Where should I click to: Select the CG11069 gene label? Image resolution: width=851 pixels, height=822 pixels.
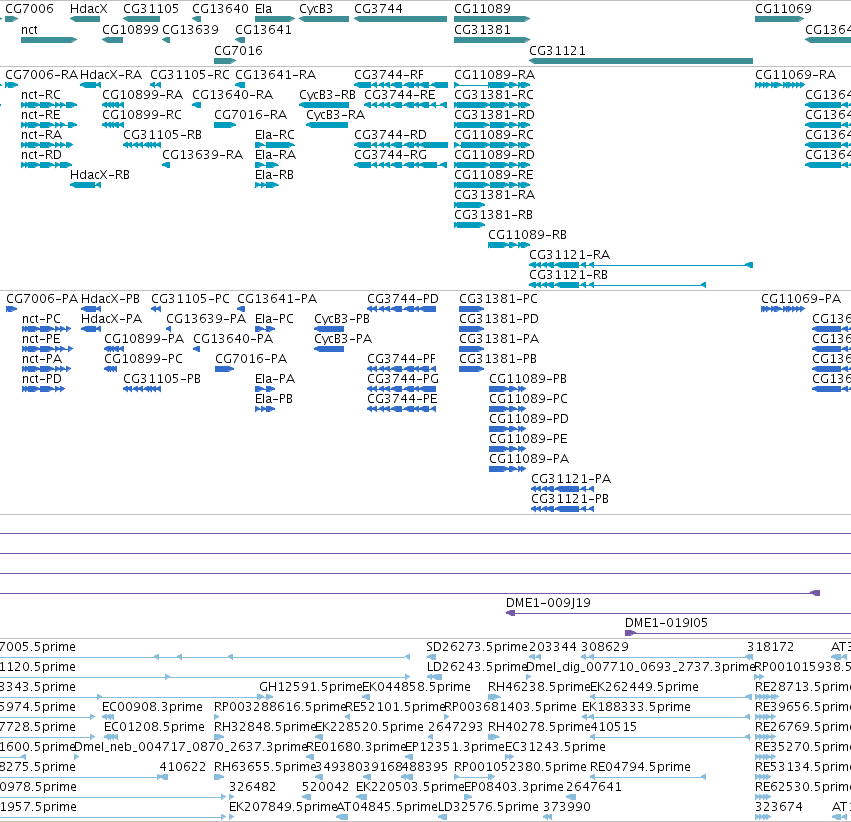783,9
